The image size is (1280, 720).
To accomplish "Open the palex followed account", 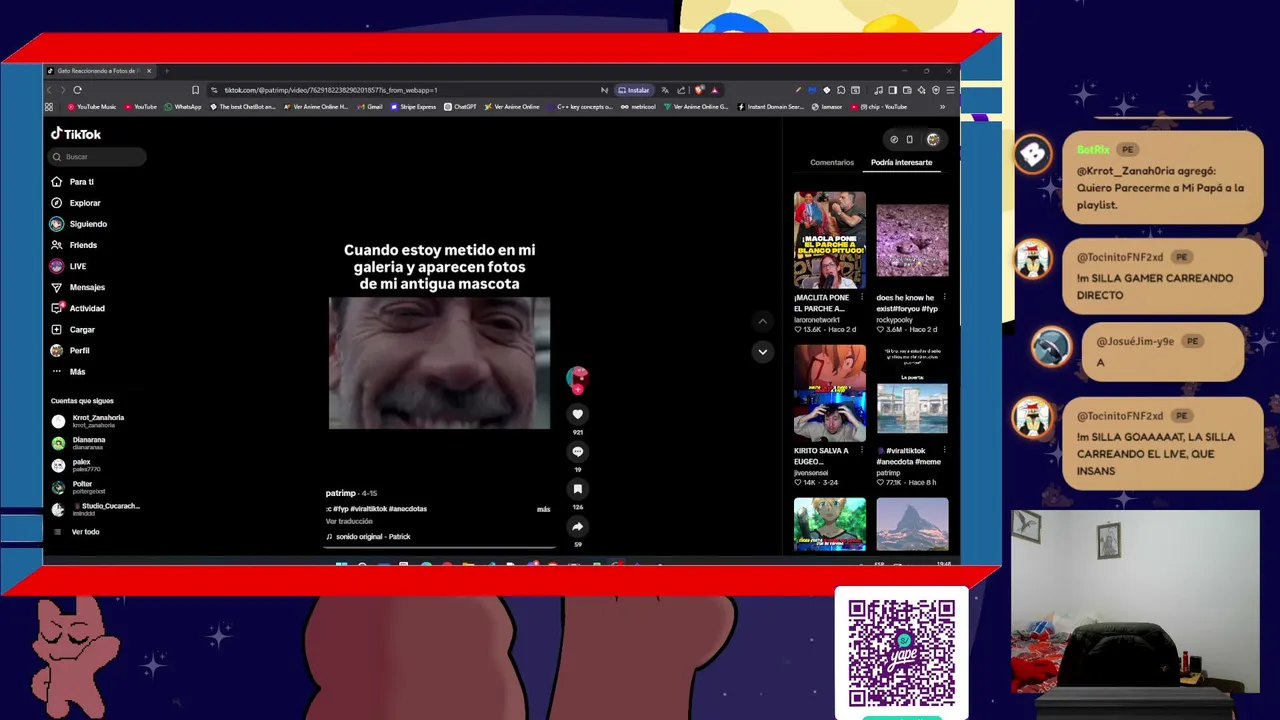I will 76,465.
